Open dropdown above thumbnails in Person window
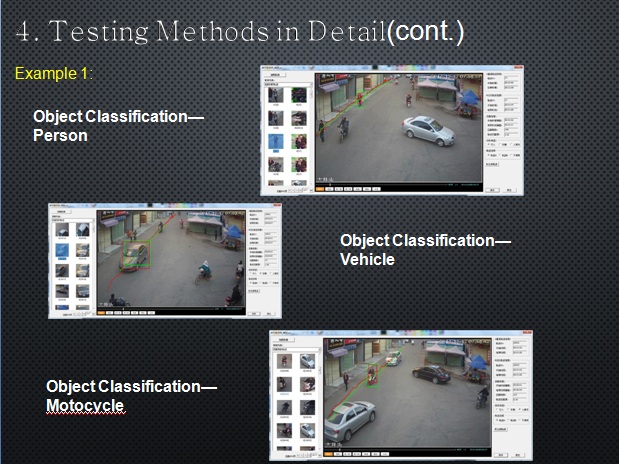The width and height of the screenshot is (619, 464). [x=286, y=84]
